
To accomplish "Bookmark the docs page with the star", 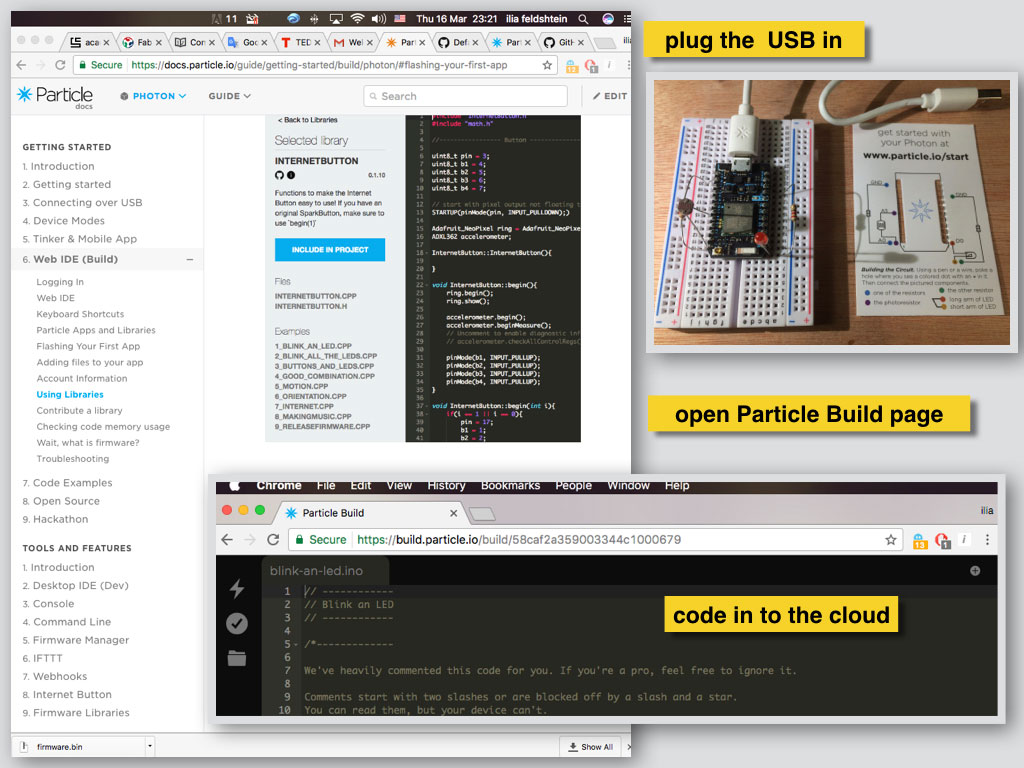I will pyautogui.click(x=547, y=65).
